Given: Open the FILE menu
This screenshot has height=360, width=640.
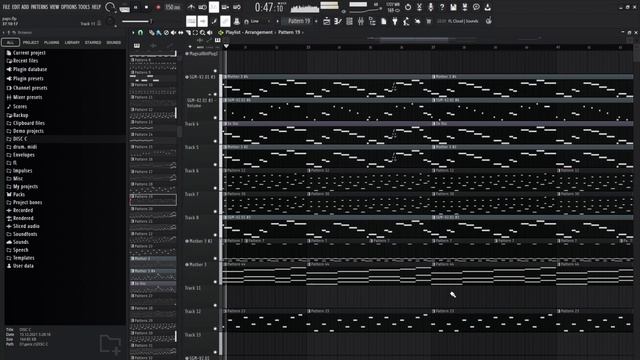Looking at the screenshot, I should [x=6, y=7].
